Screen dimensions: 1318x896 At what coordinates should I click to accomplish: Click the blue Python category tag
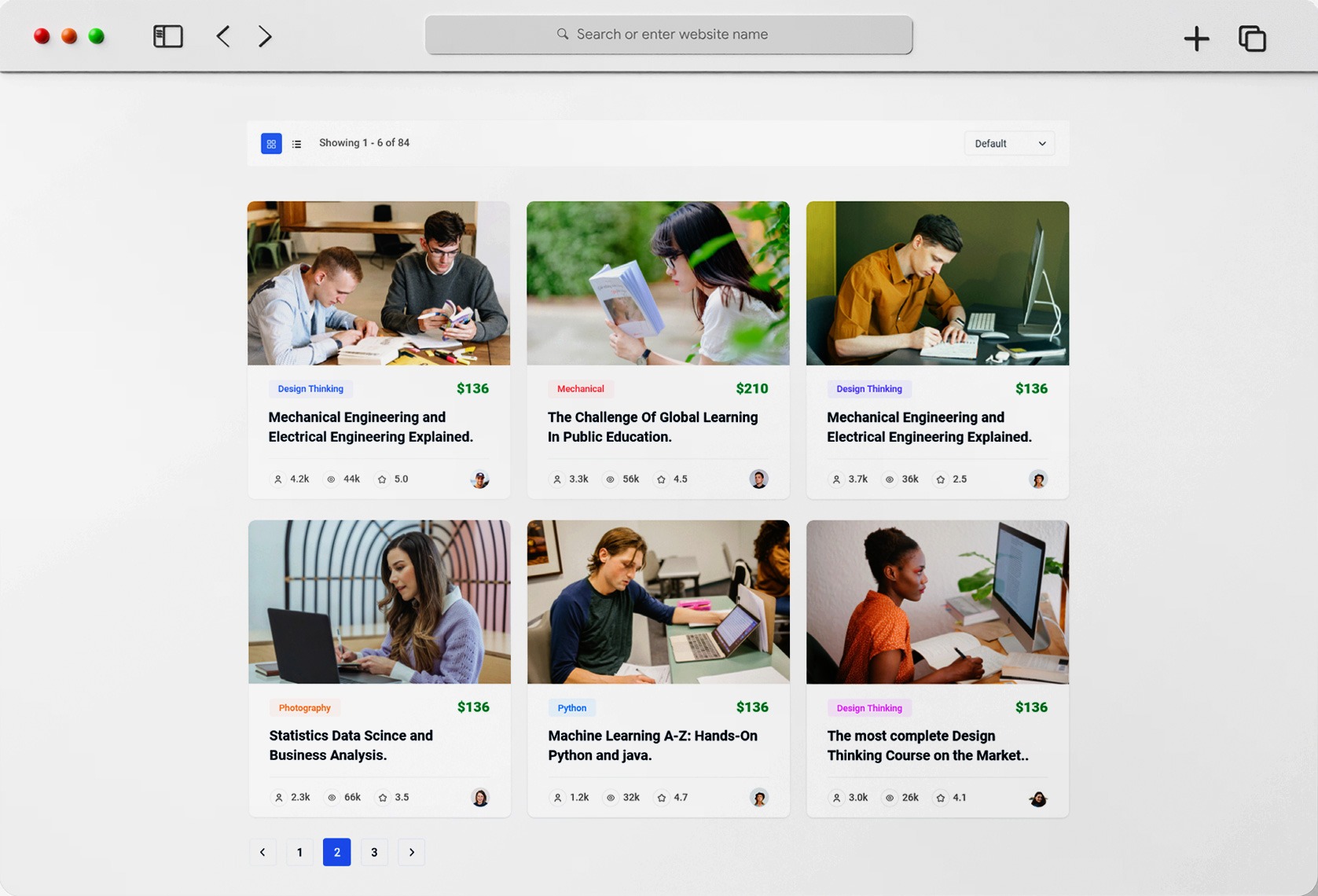pyautogui.click(x=572, y=708)
